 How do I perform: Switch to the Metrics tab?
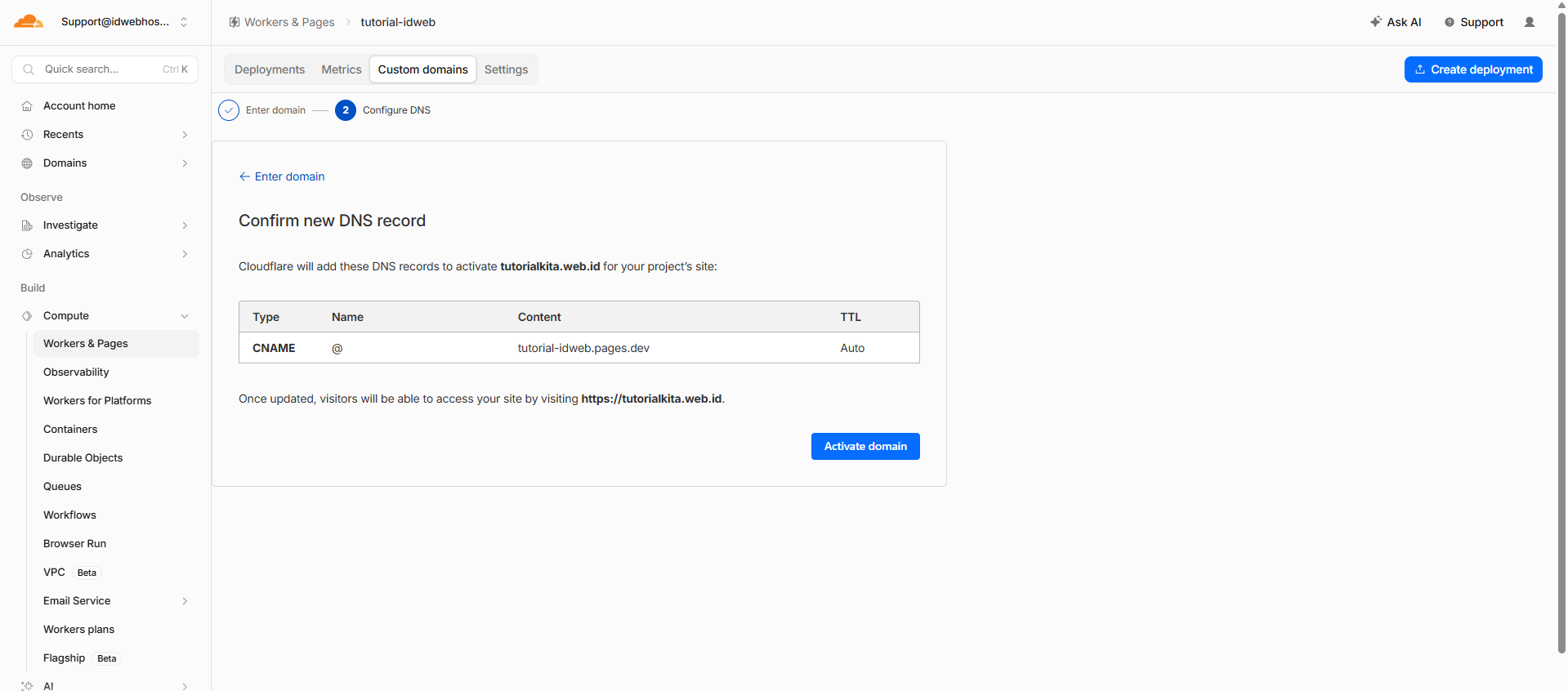[342, 69]
